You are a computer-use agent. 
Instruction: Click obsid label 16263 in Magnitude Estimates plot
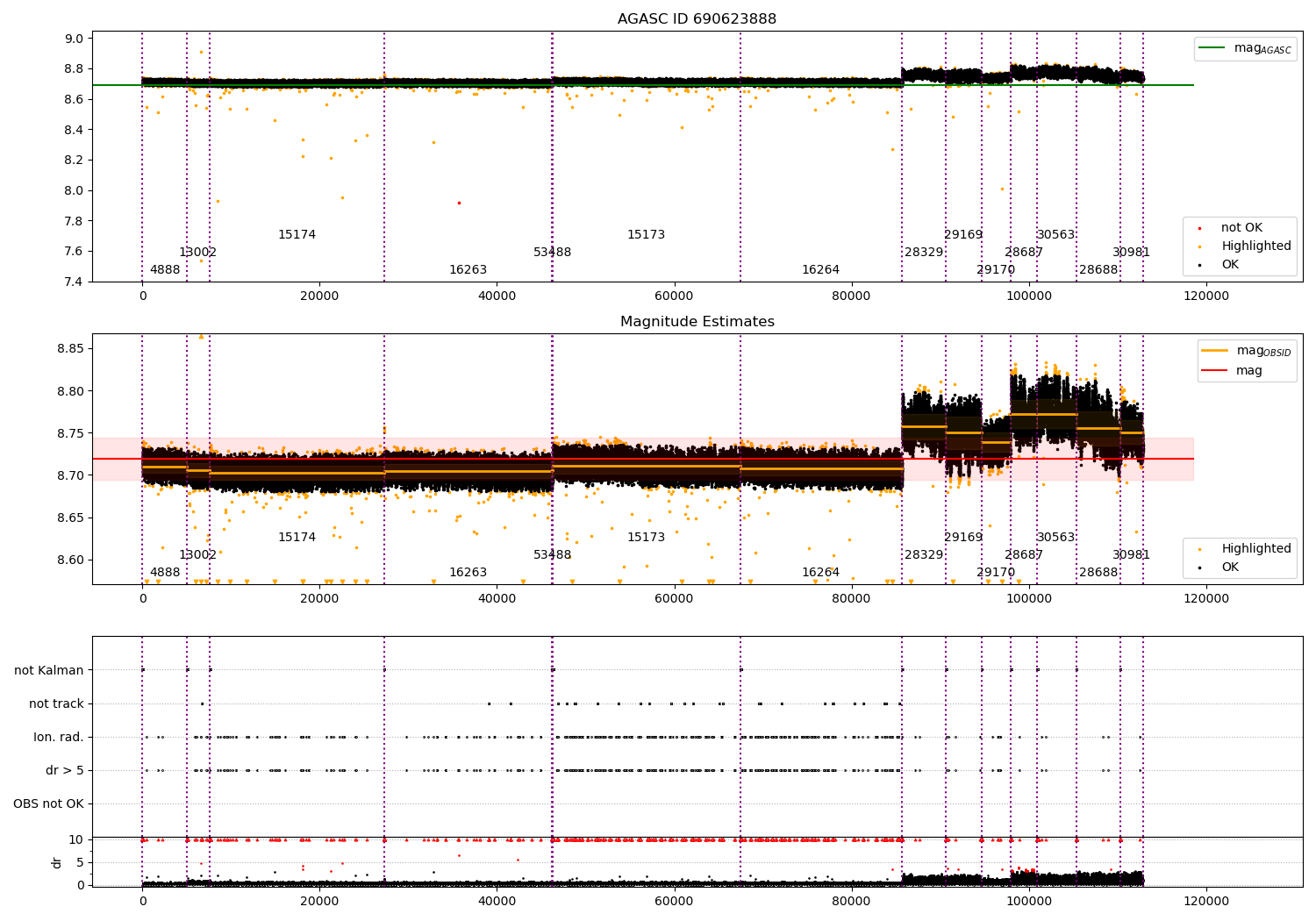point(468,573)
